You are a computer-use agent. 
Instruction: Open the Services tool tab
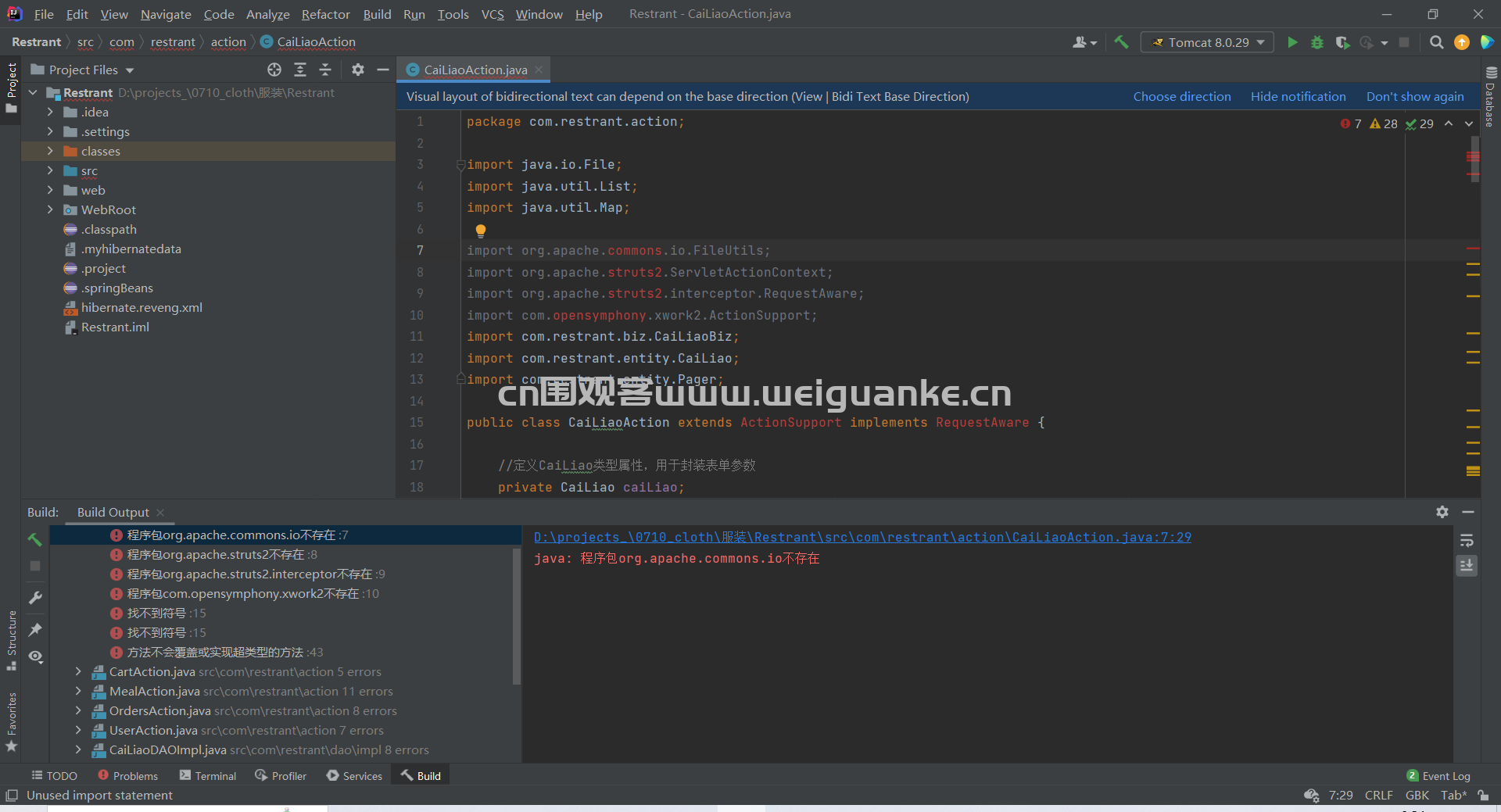[354, 775]
